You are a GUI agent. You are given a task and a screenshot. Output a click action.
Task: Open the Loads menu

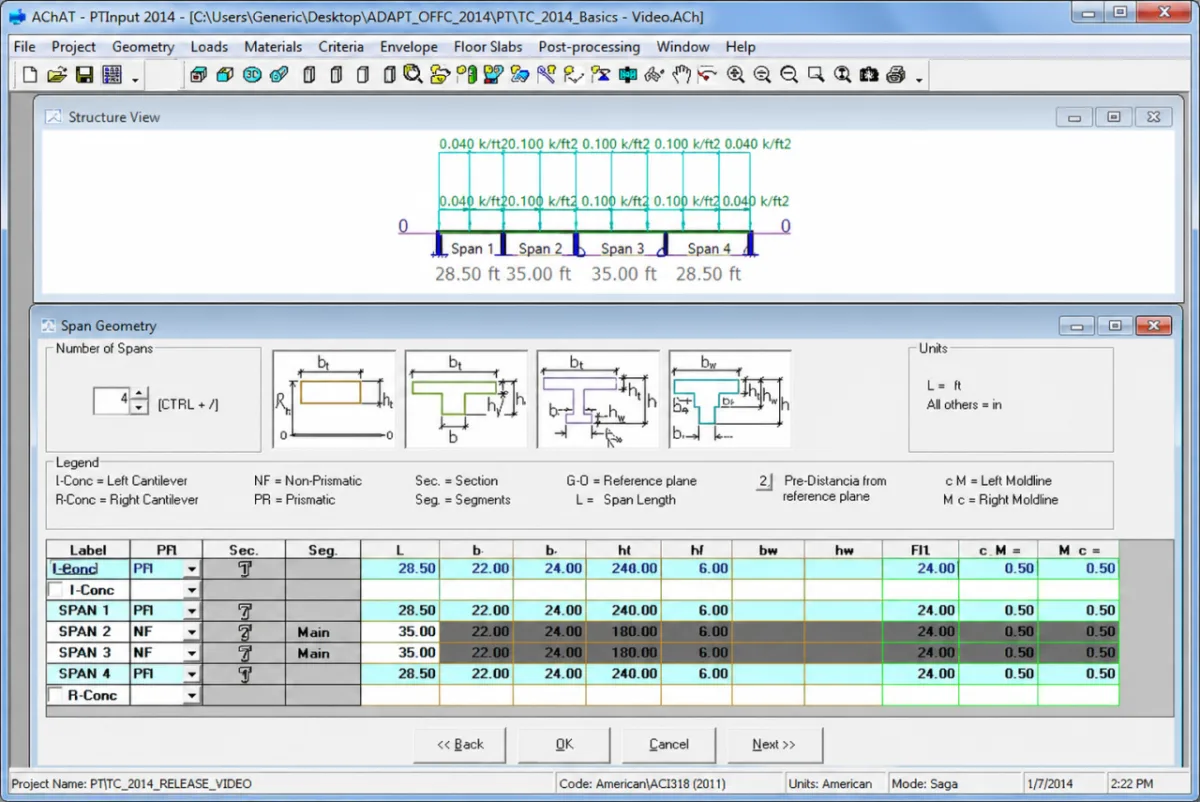[209, 47]
